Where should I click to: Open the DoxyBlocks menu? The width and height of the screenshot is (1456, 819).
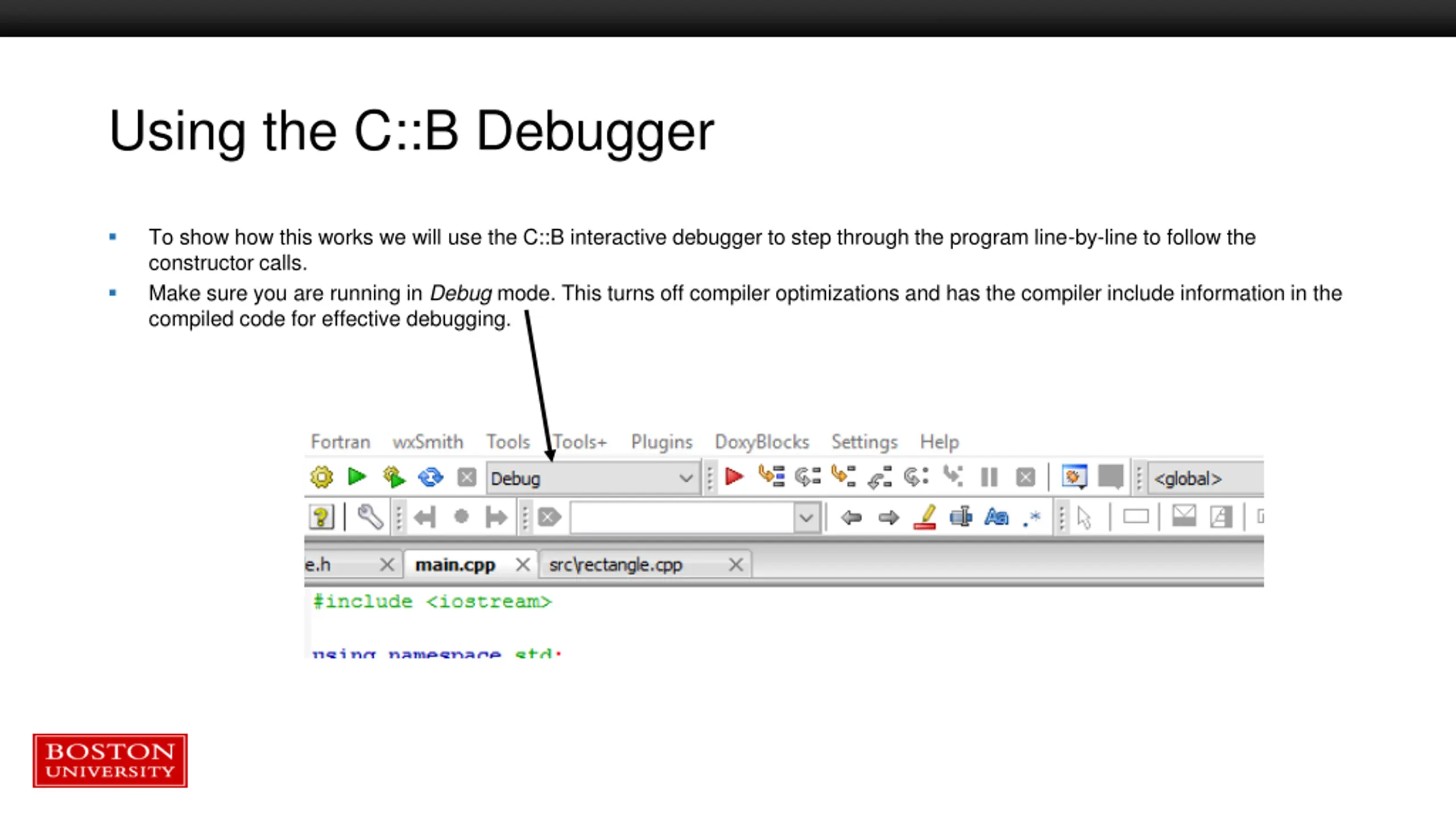[762, 442]
